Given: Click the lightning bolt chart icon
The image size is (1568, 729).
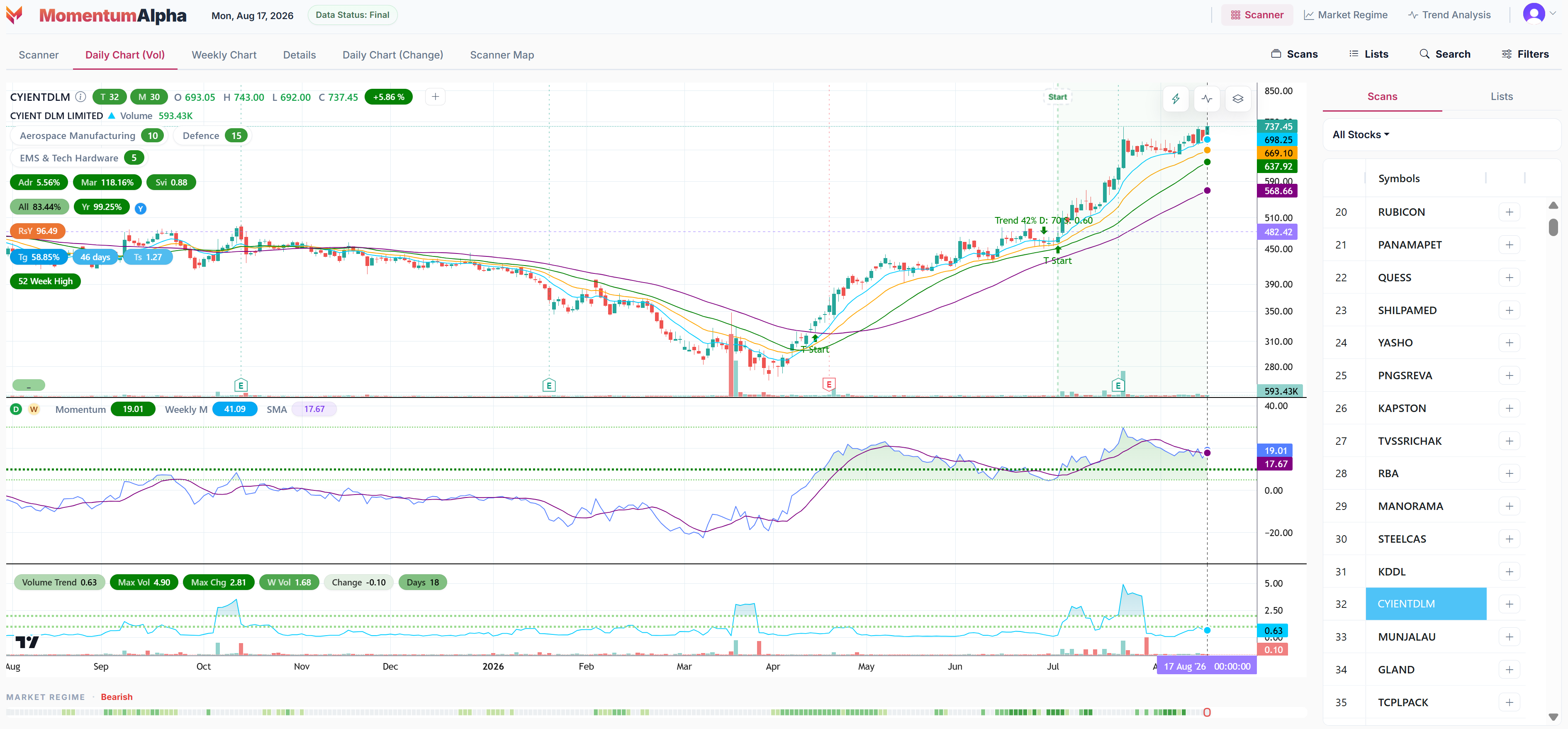Looking at the screenshot, I should click(x=1176, y=99).
